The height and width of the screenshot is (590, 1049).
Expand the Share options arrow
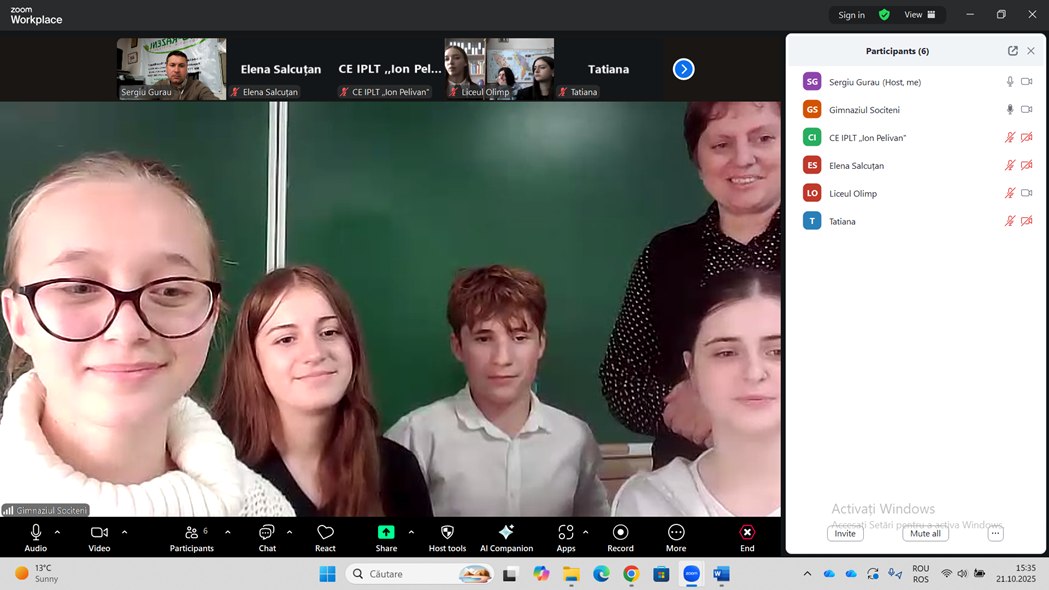pyautogui.click(x=411, y=532)
